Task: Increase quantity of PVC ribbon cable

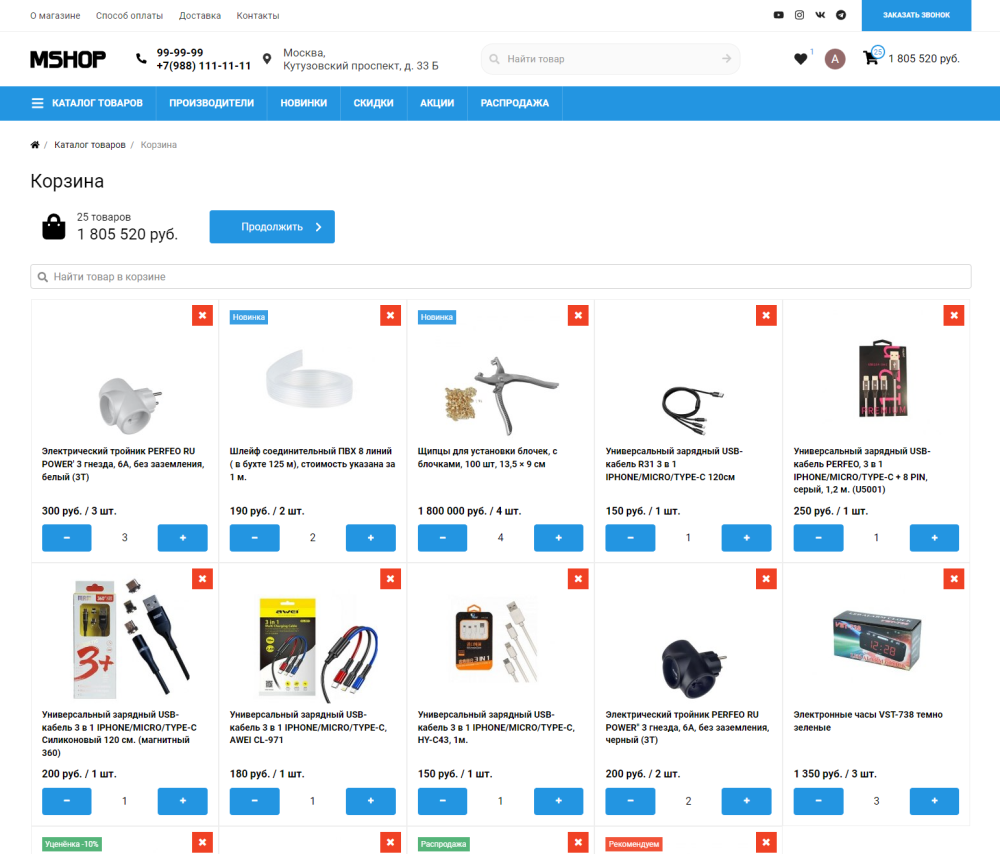Action: pyautogui.click(x=371, y=538)
